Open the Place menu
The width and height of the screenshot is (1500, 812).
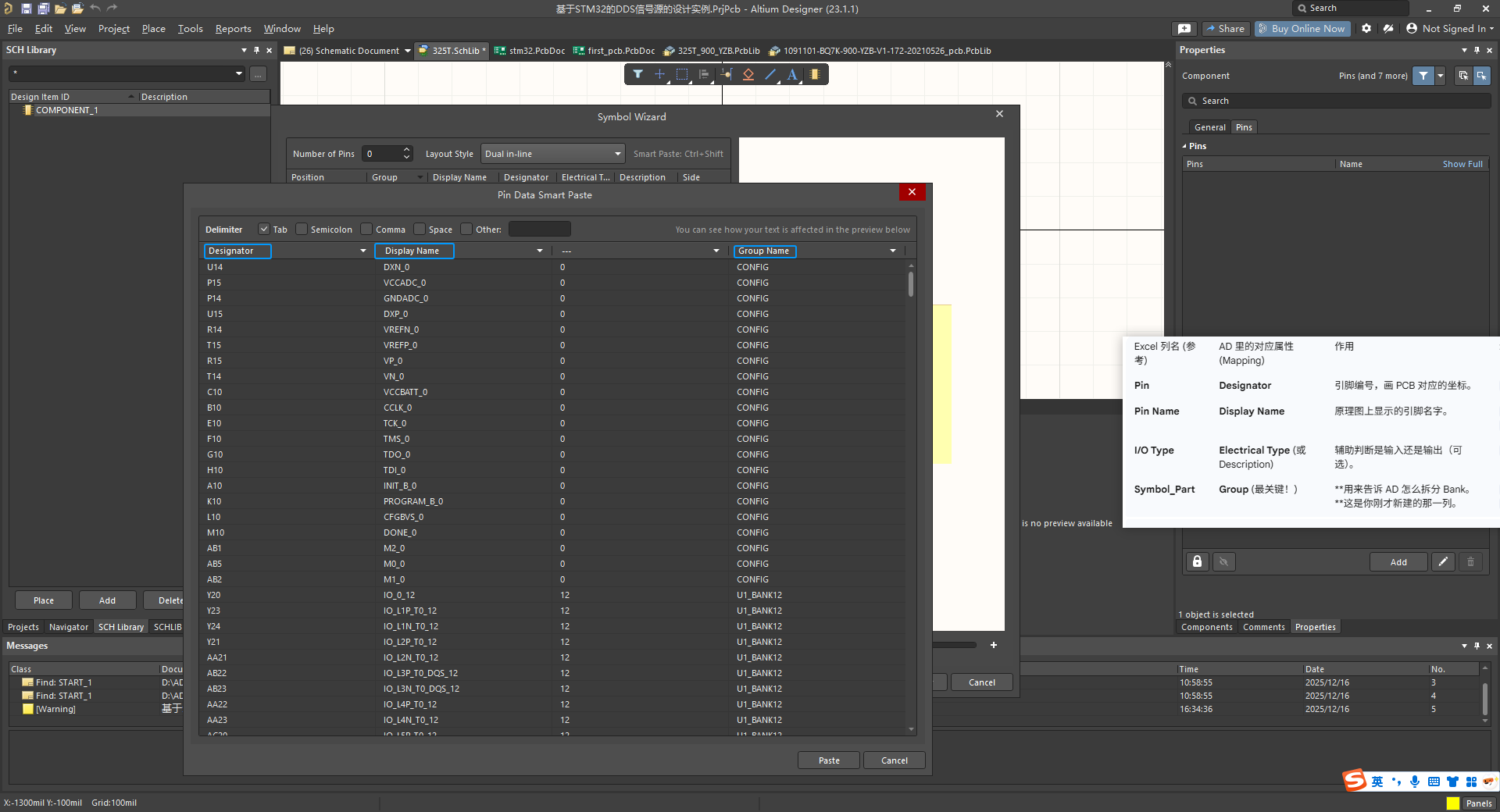coord(153,28)
